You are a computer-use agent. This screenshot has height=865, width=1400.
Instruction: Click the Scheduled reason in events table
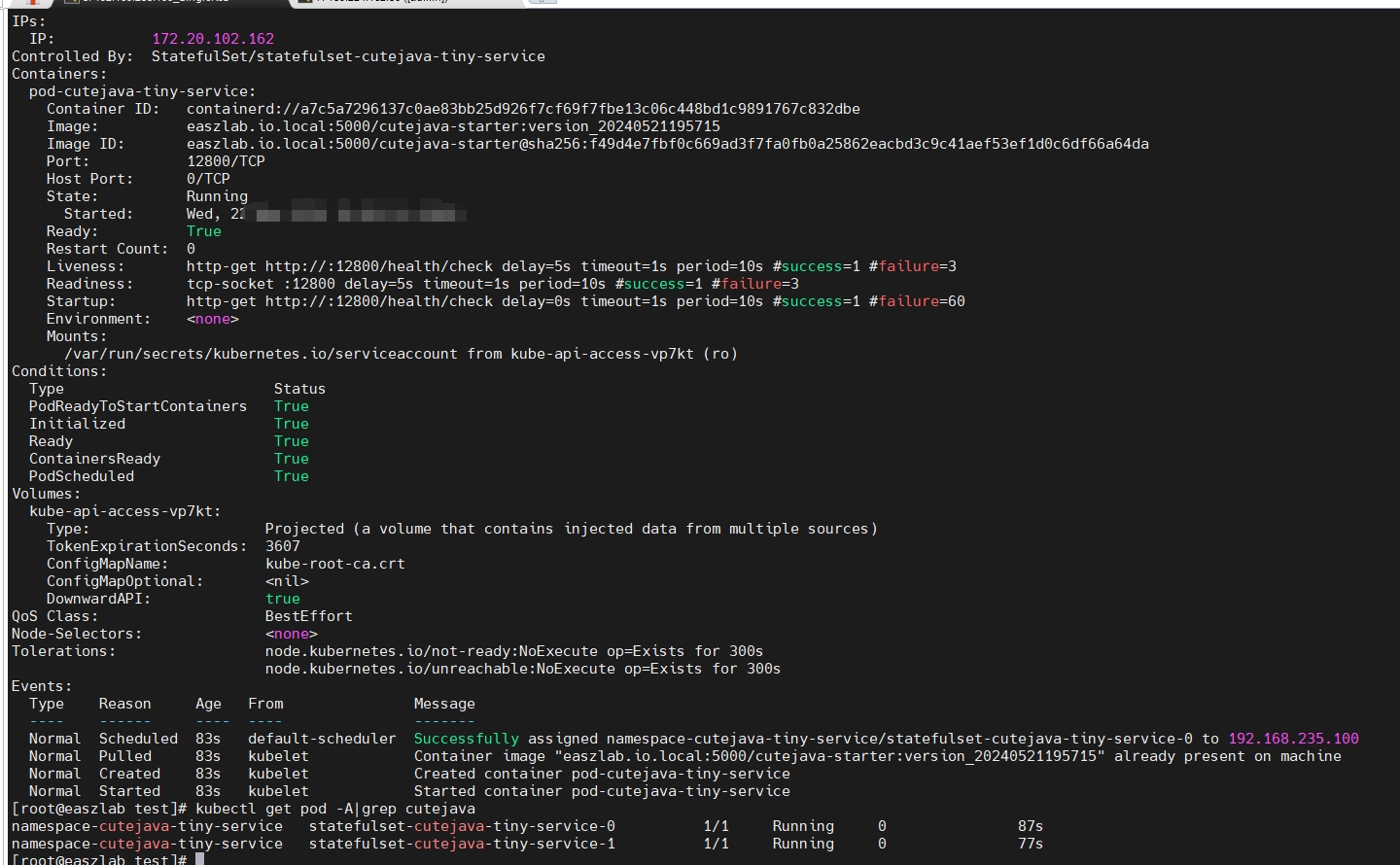pos(138,739)
